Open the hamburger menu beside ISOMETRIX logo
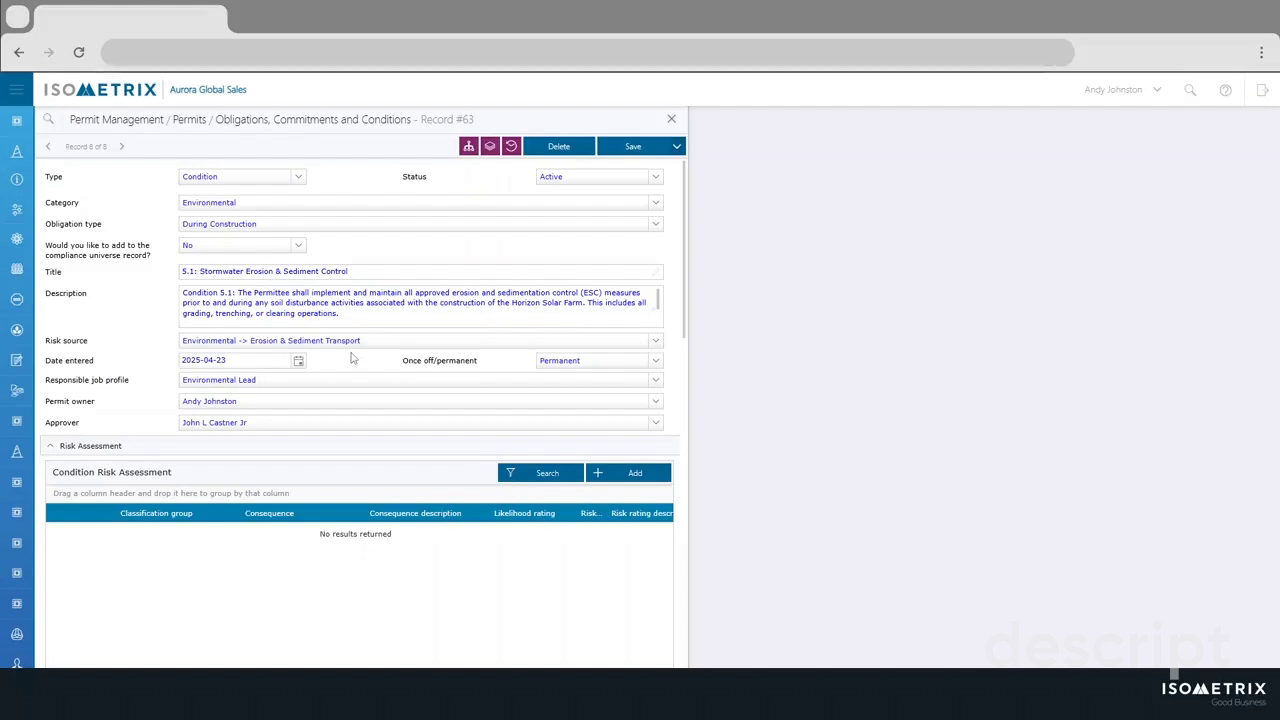 pyautogui.click(x=17, y=90)
